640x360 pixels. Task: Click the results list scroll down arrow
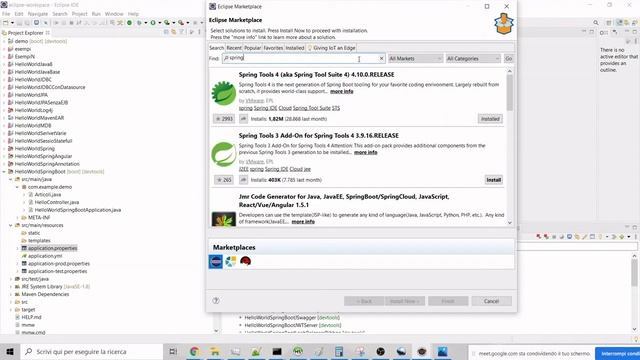coord(509,223)
